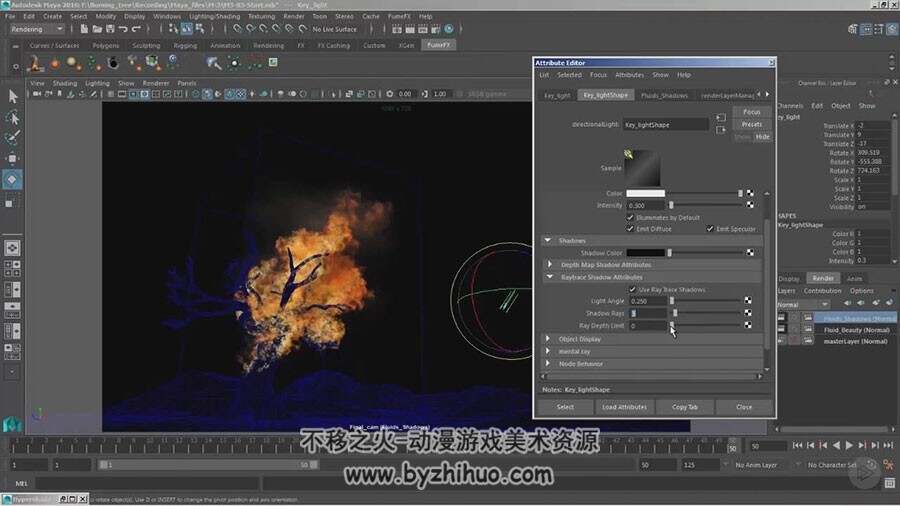Screen dimensions: 900x506
Task: Switch to Key_lightShape tab
Action: pos(606,95)
